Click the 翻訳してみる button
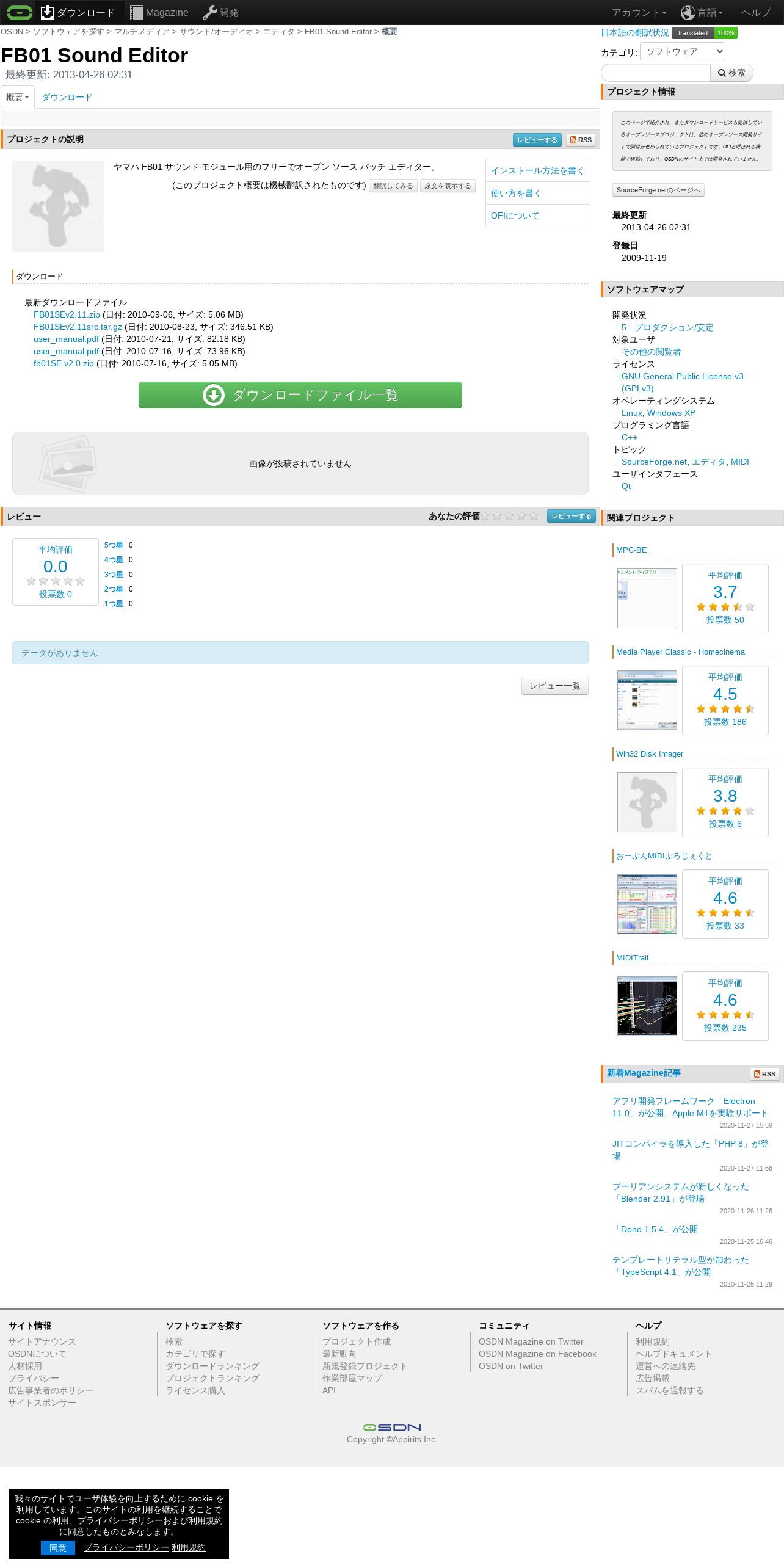784x1568 pixels. point(393,186)
